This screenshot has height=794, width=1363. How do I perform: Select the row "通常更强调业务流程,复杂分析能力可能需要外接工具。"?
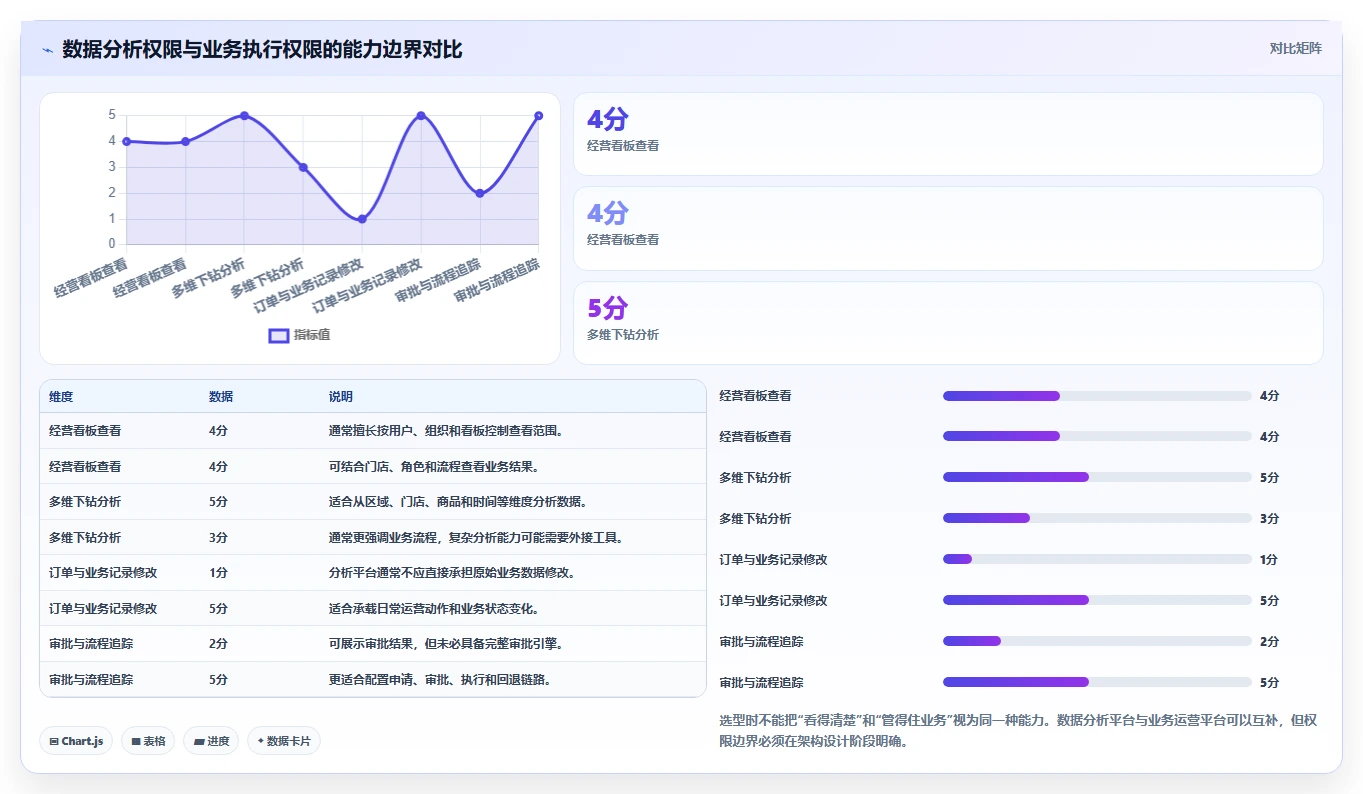[x=373, y=538]
